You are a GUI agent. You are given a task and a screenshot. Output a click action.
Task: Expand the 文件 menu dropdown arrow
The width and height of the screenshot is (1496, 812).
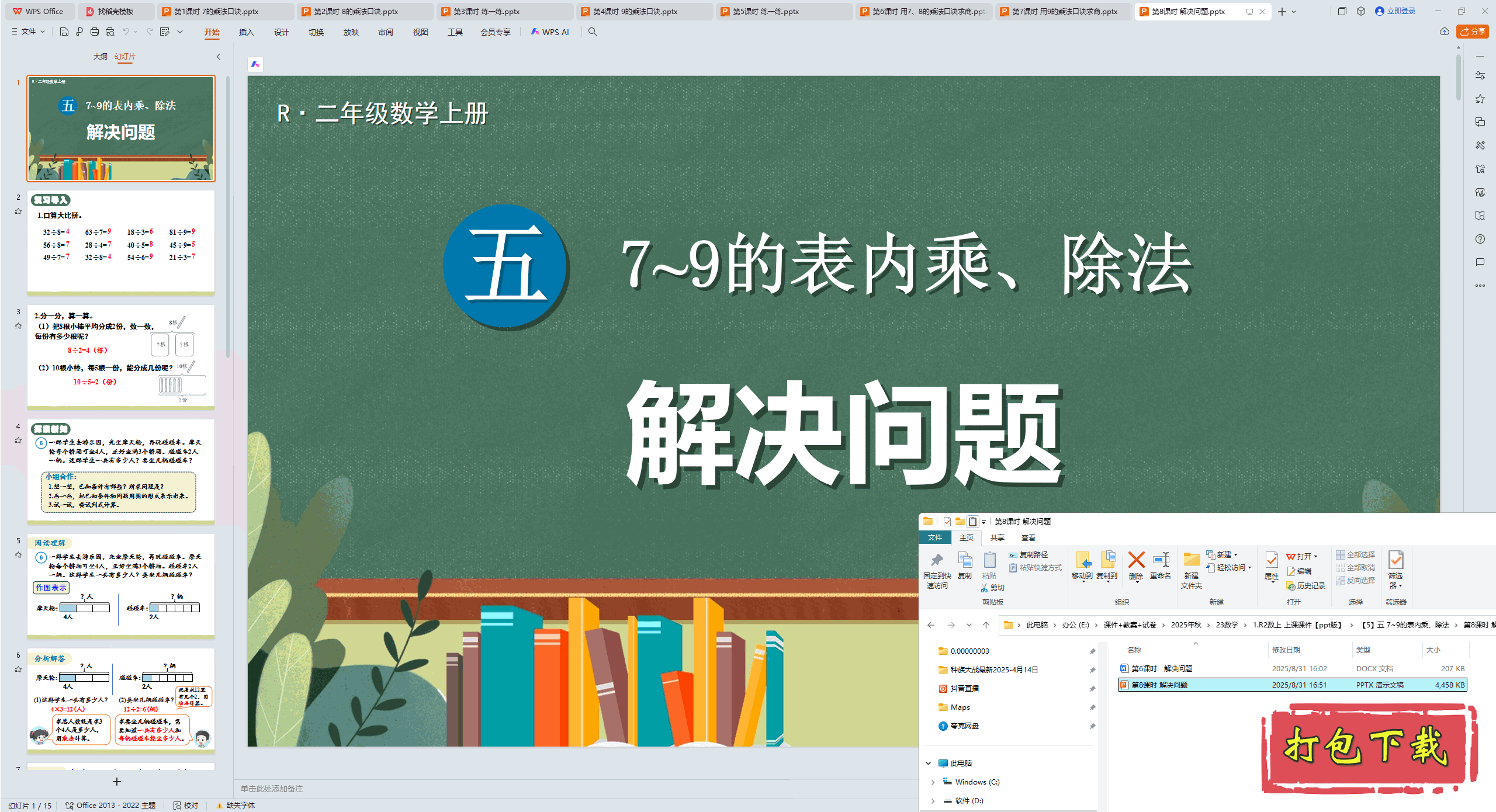(x=43, y=32)
